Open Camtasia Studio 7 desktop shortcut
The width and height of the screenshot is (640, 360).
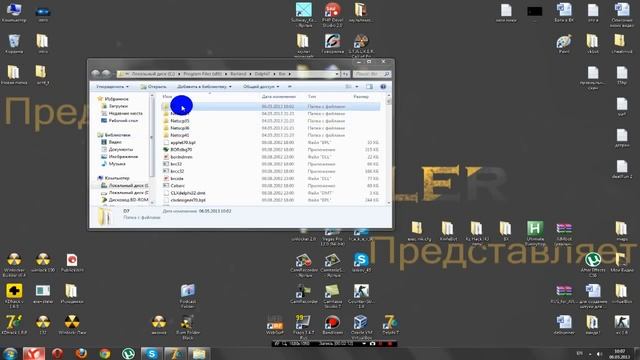pyautogui.click(x=332, y=296)
